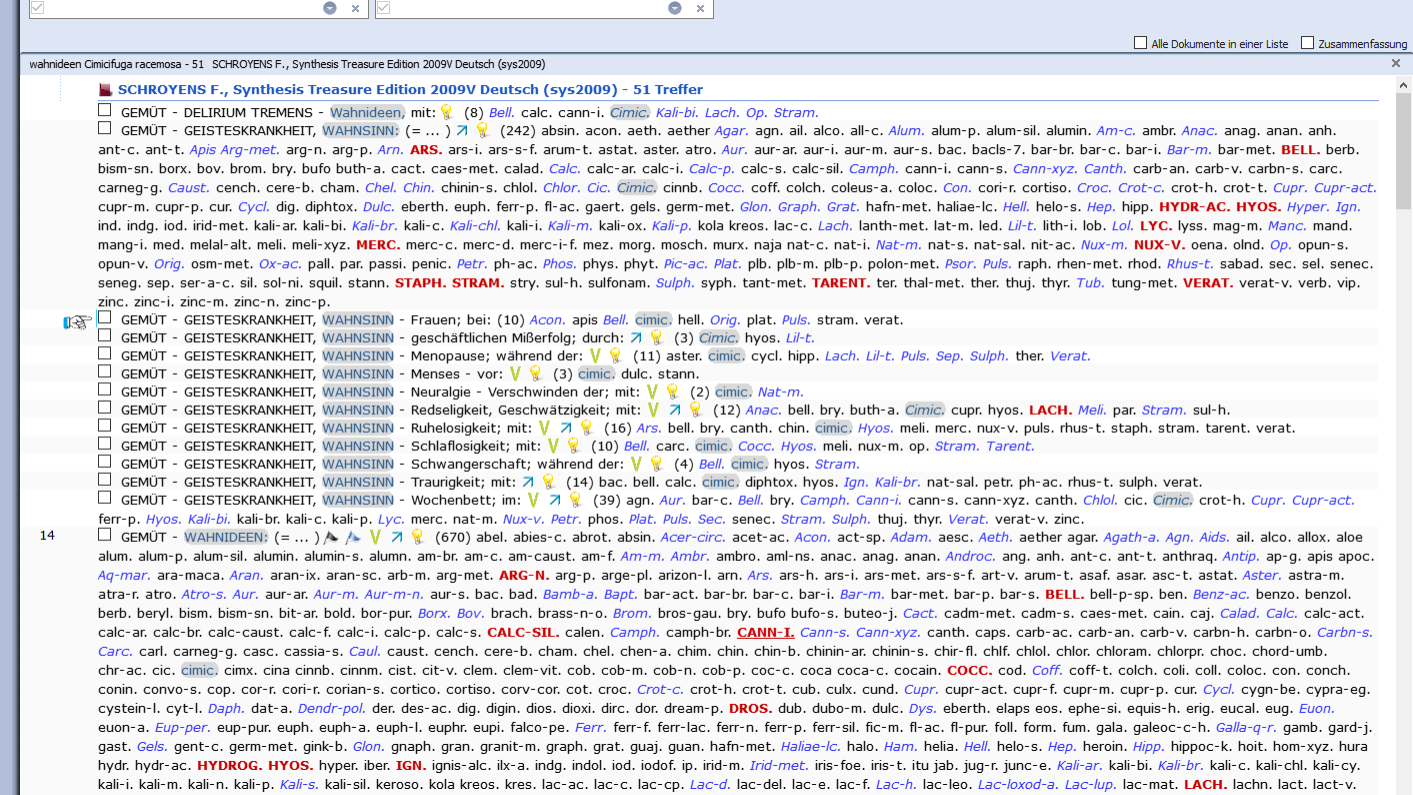
Task: Select checkbox of WAHNSINN - Wochenbett rubric
Action: tap(105, 497)
